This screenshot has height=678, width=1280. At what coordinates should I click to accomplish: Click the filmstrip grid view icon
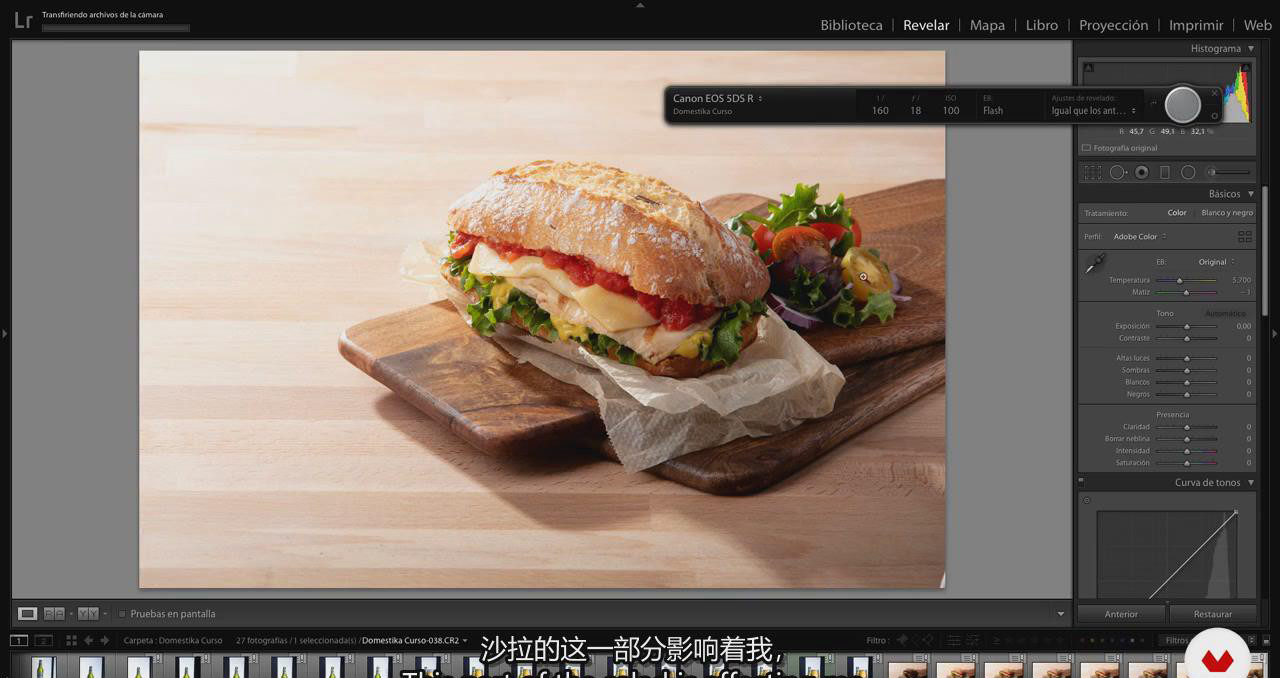71,640
